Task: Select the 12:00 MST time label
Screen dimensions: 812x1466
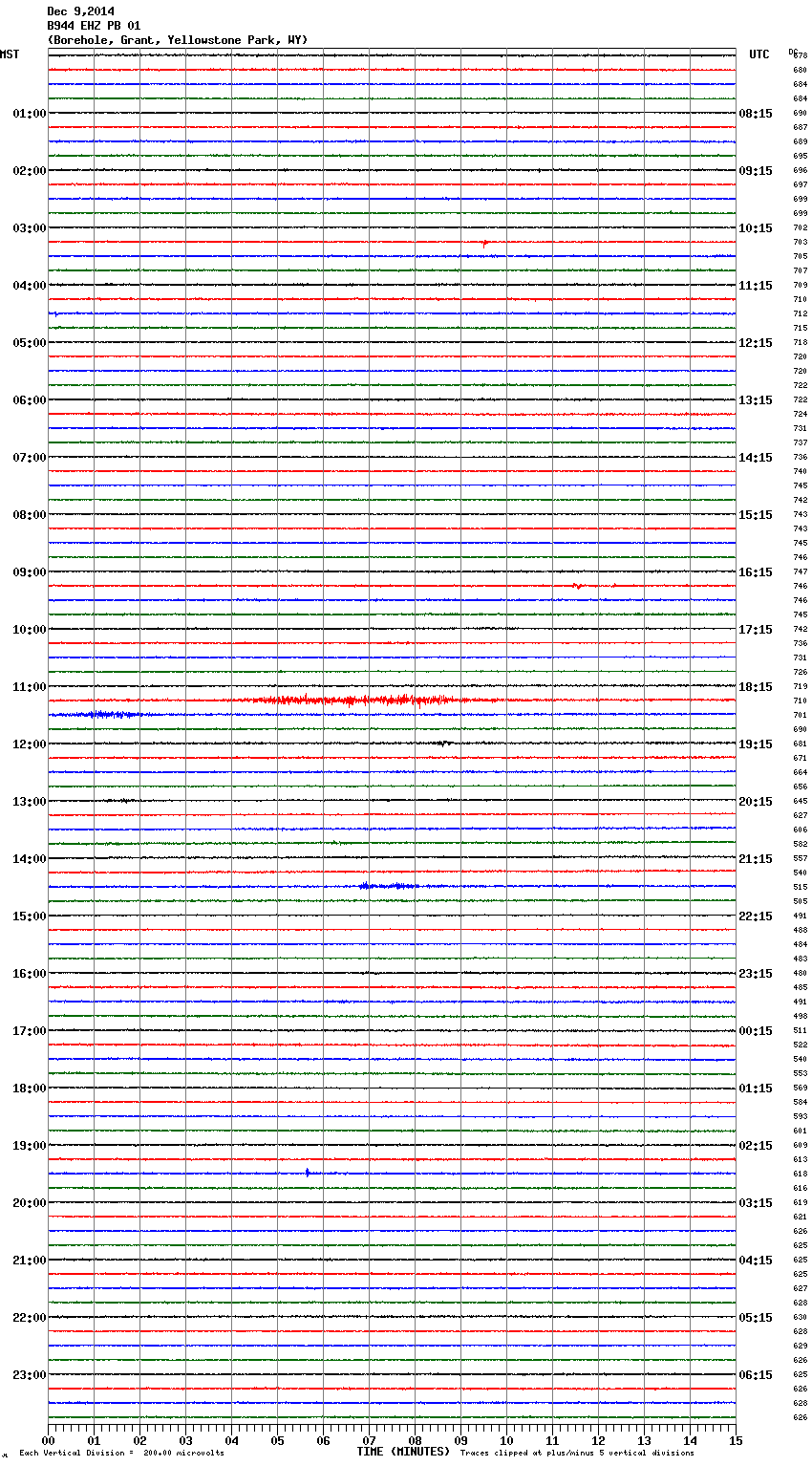Action: [x=29, y=744]
